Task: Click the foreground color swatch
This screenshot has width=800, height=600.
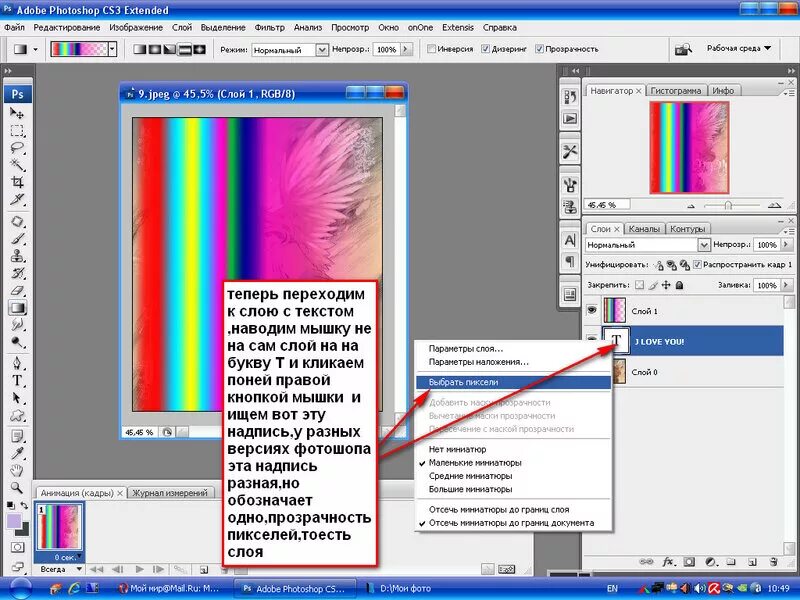Action: coord(14,521)
